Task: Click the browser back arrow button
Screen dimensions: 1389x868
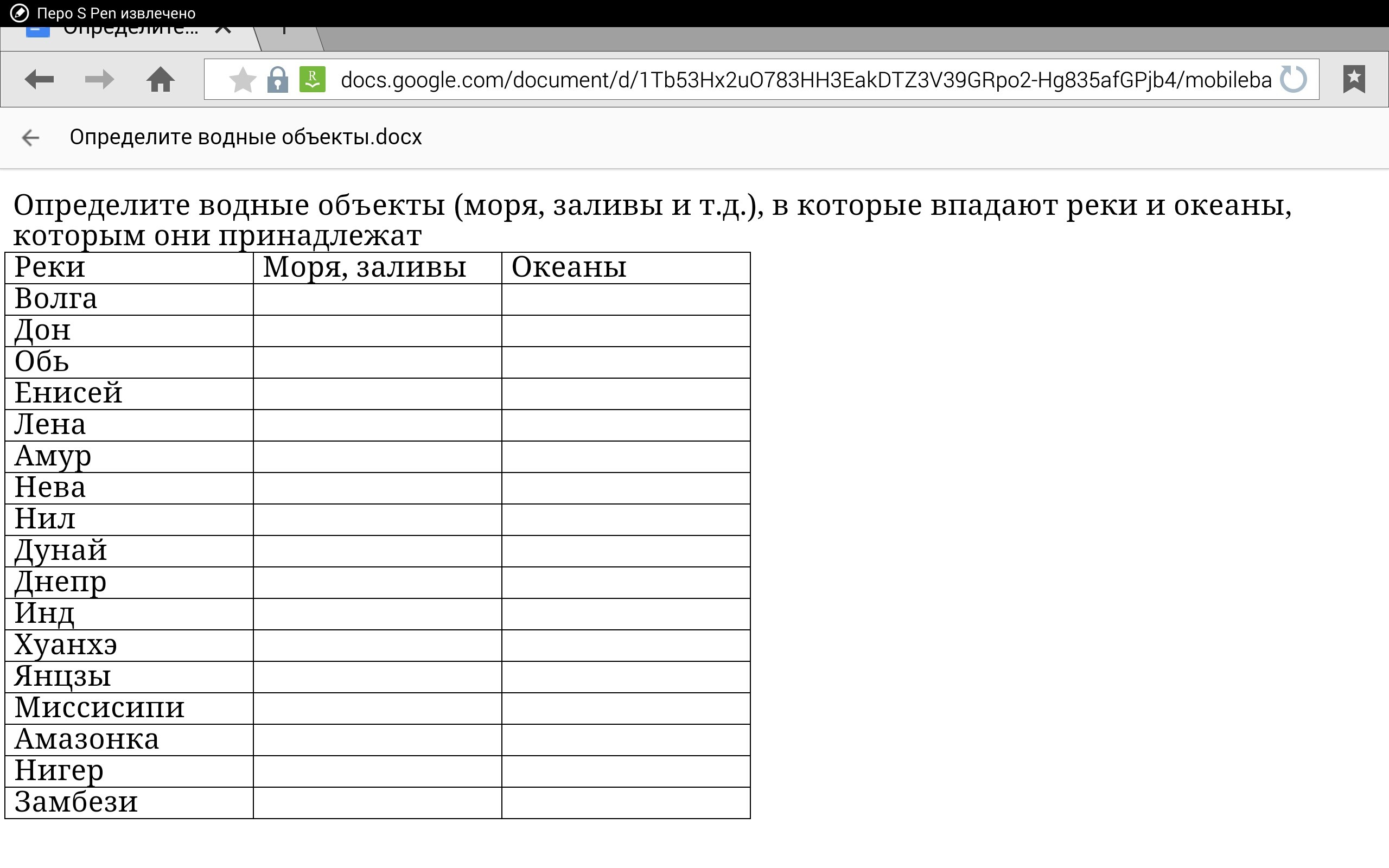Action: [39, 79]
